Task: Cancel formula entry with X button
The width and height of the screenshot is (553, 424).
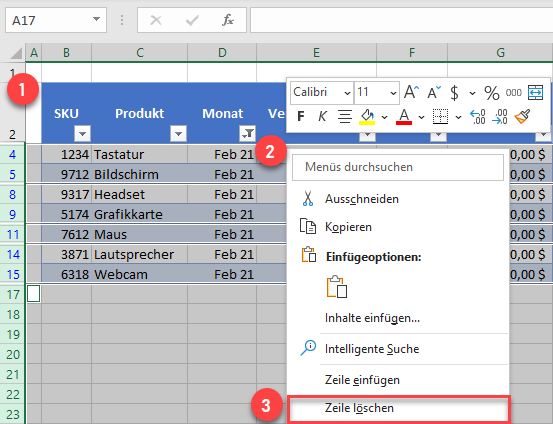Action: coord(156,20)
